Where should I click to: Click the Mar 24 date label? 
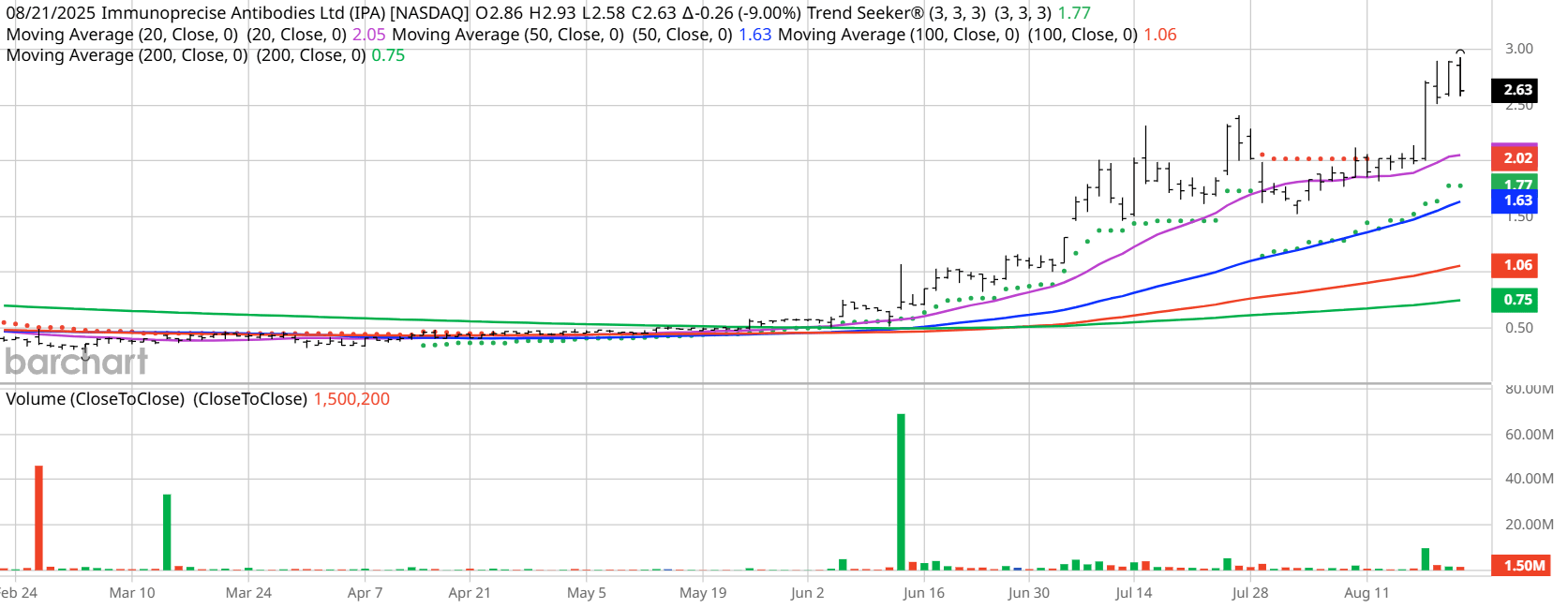[x=248, y=592]
